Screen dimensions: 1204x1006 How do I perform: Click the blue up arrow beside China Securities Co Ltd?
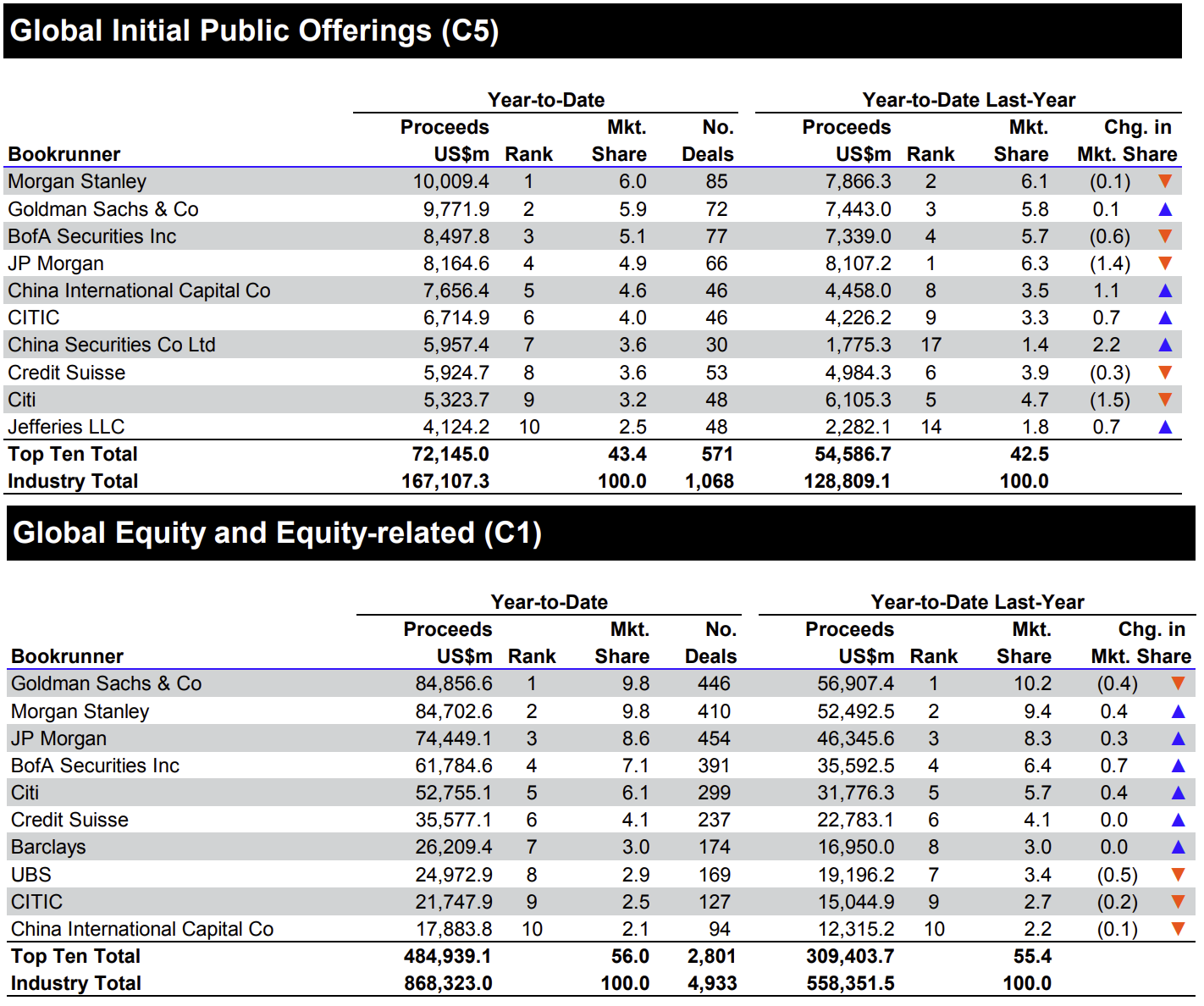pos(1165,345)
